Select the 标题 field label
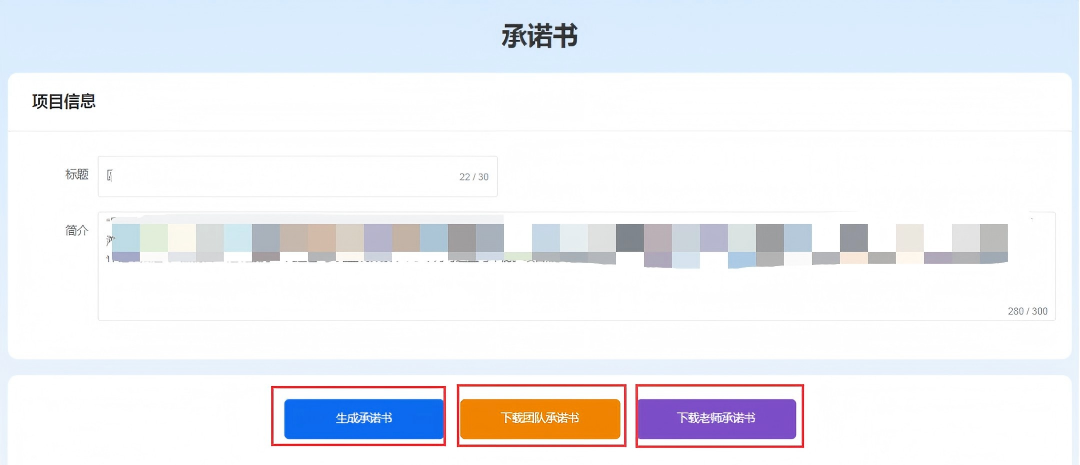The image size is (1080, 465). pyautogui.click(x=76, y=175)
